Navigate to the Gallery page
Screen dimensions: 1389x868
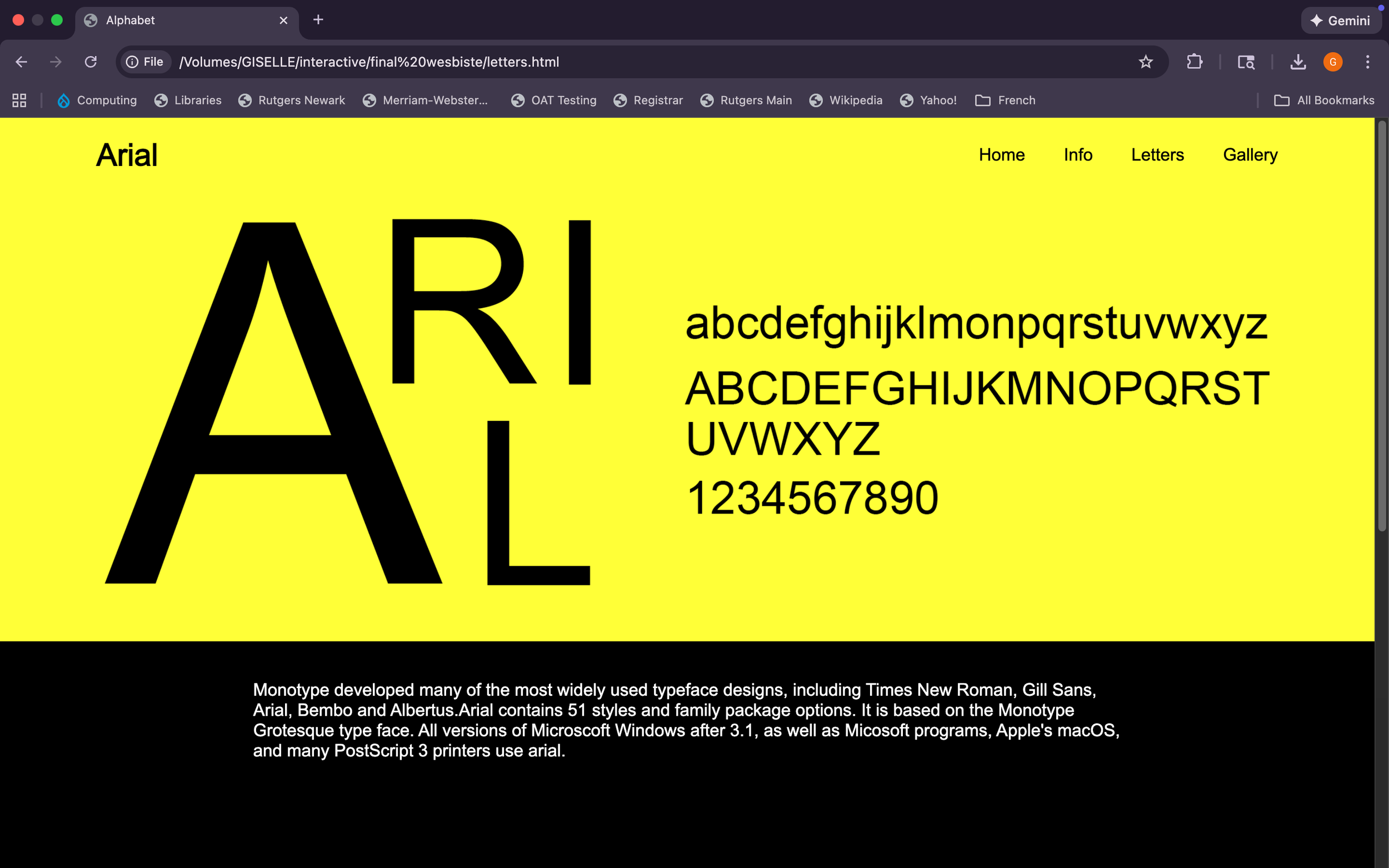[x=1250, y=154]
